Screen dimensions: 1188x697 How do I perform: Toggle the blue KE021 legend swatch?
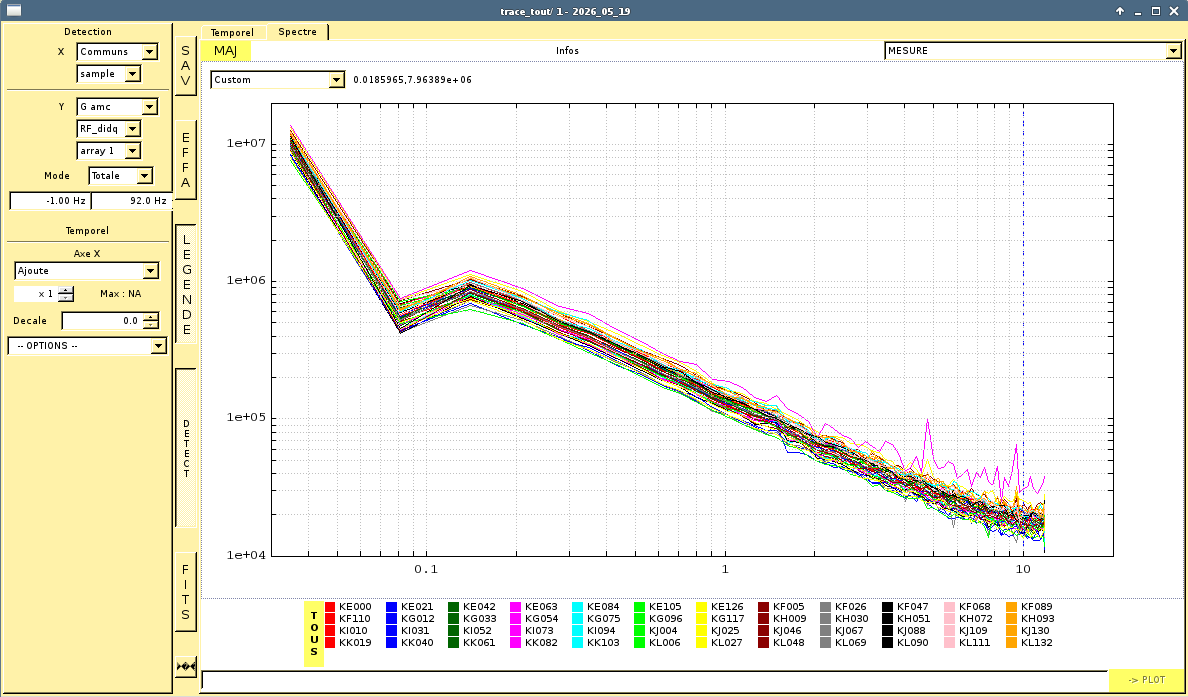coord(392,607)
